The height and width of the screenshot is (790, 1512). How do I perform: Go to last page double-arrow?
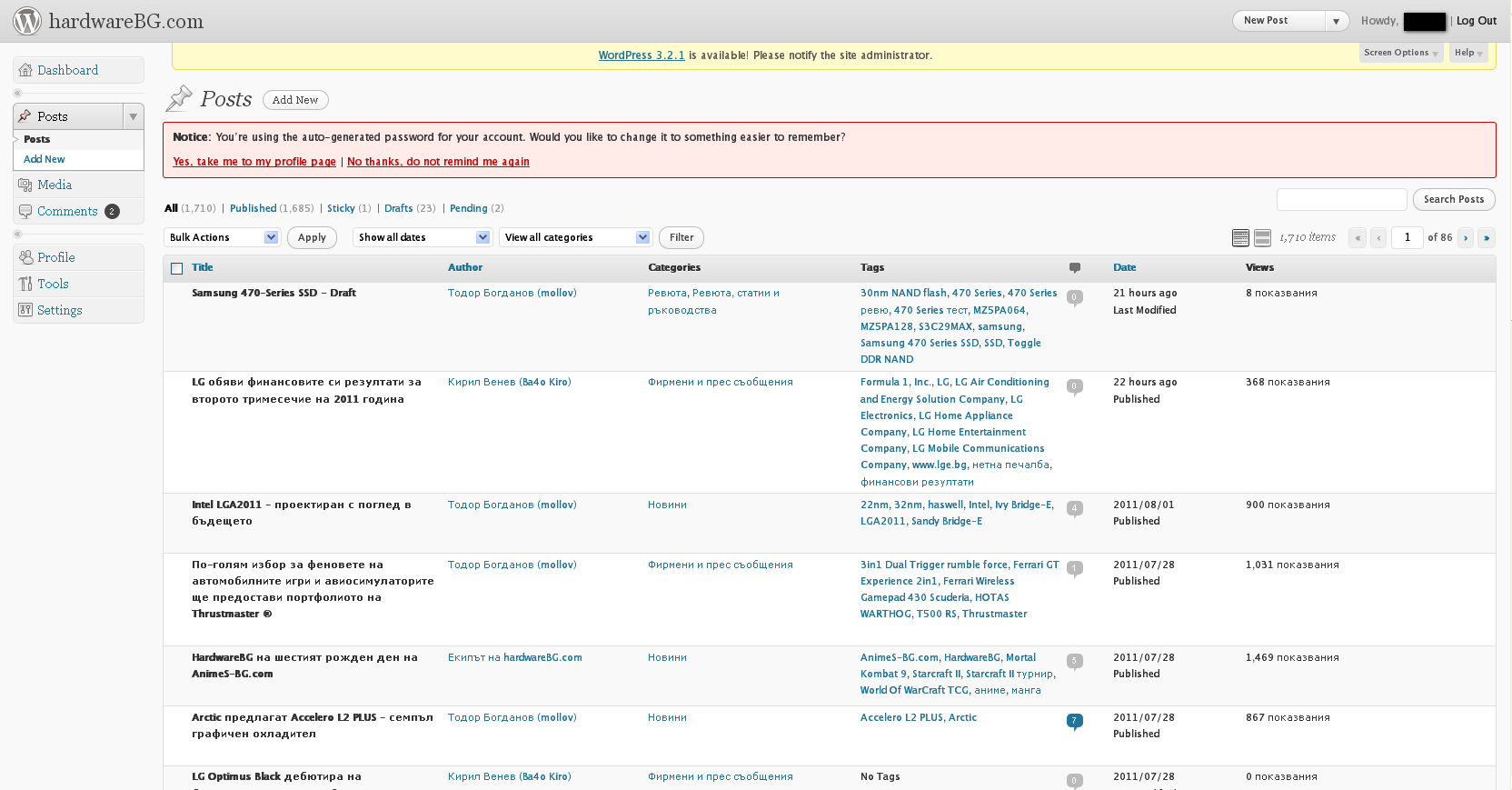(1487, 237)
